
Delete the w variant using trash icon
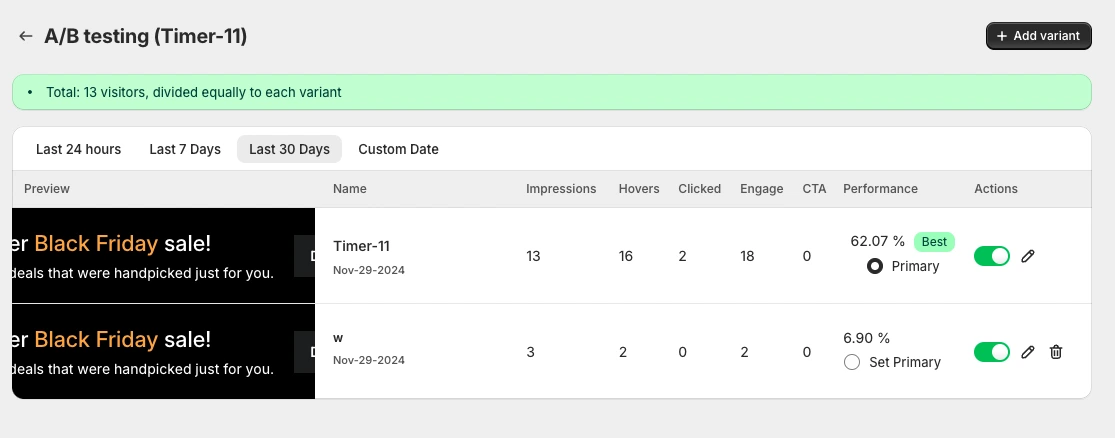[x=1056, y=352]
